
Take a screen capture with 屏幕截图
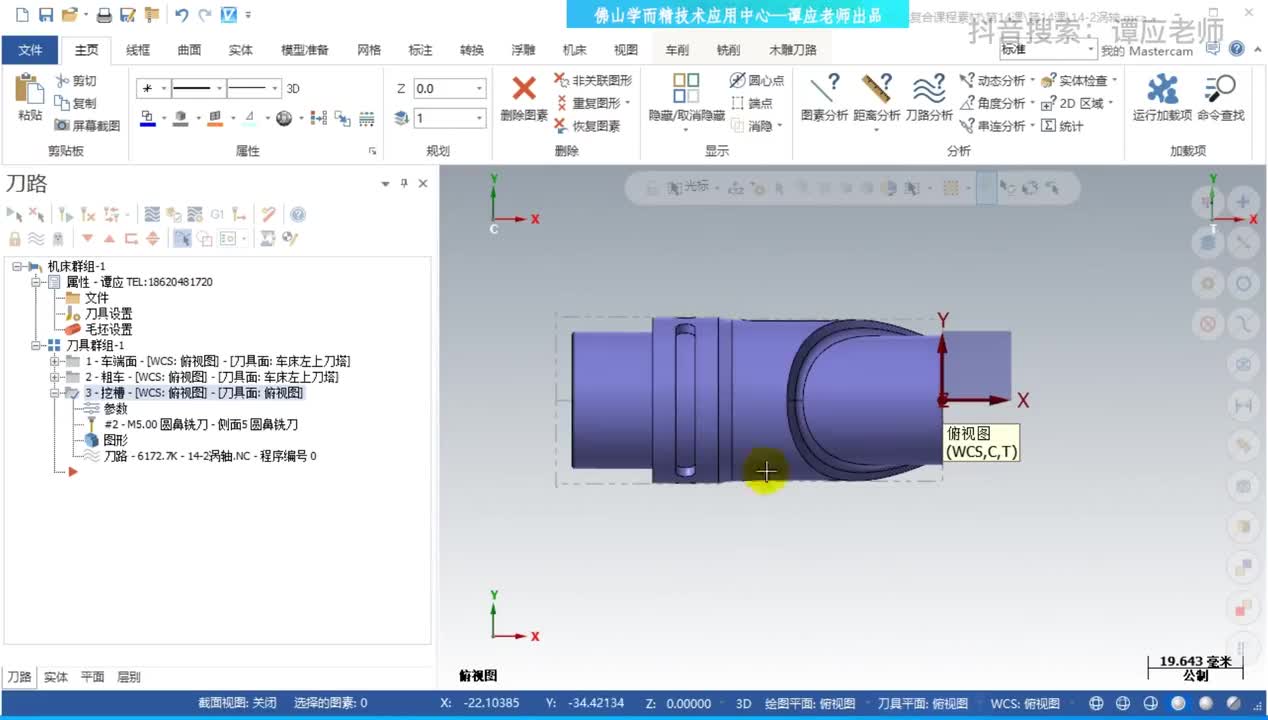(x=87, y=126)
